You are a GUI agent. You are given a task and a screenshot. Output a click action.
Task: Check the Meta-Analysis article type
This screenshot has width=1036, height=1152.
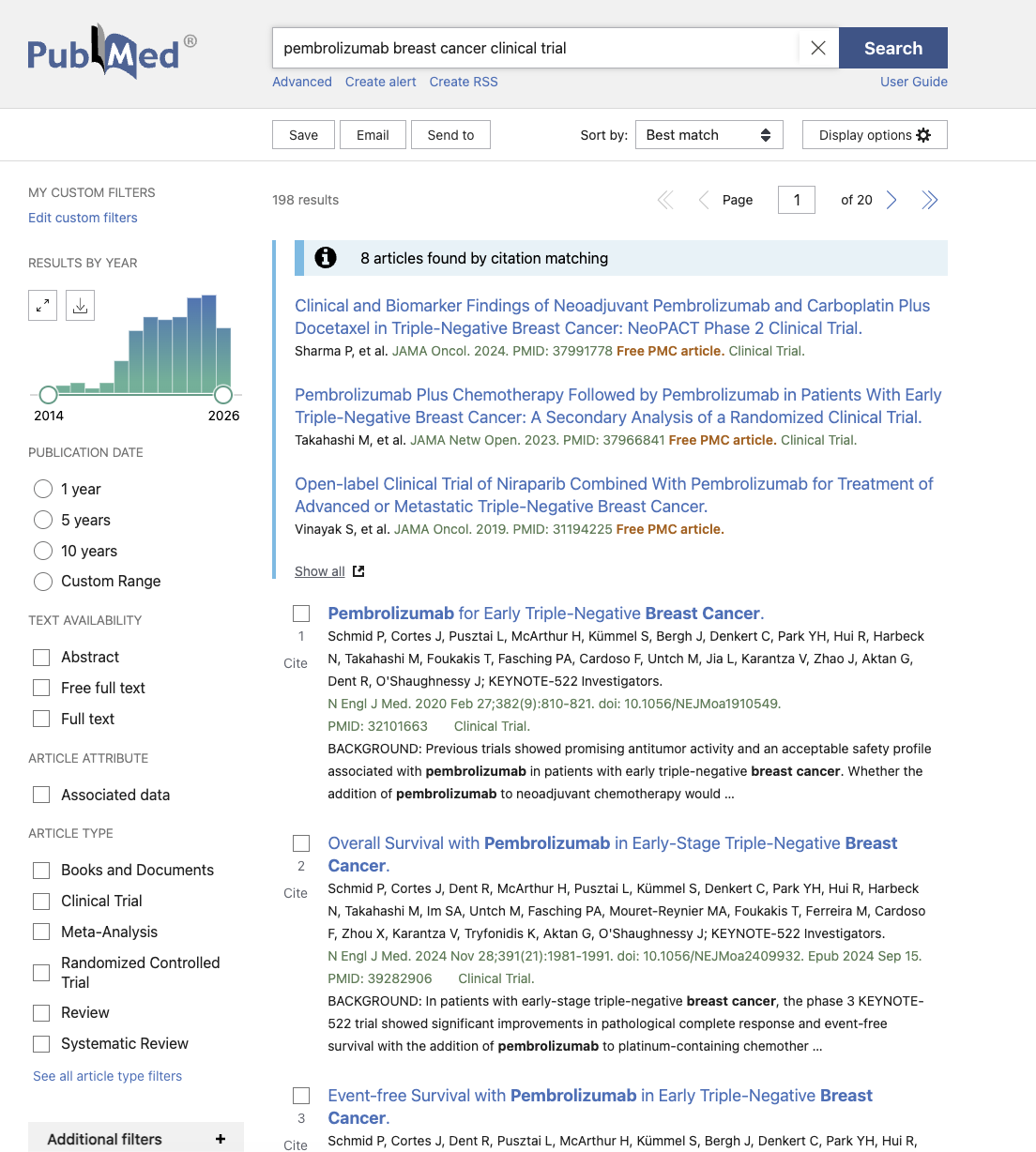pyautogui.click(x=41, y=932)
